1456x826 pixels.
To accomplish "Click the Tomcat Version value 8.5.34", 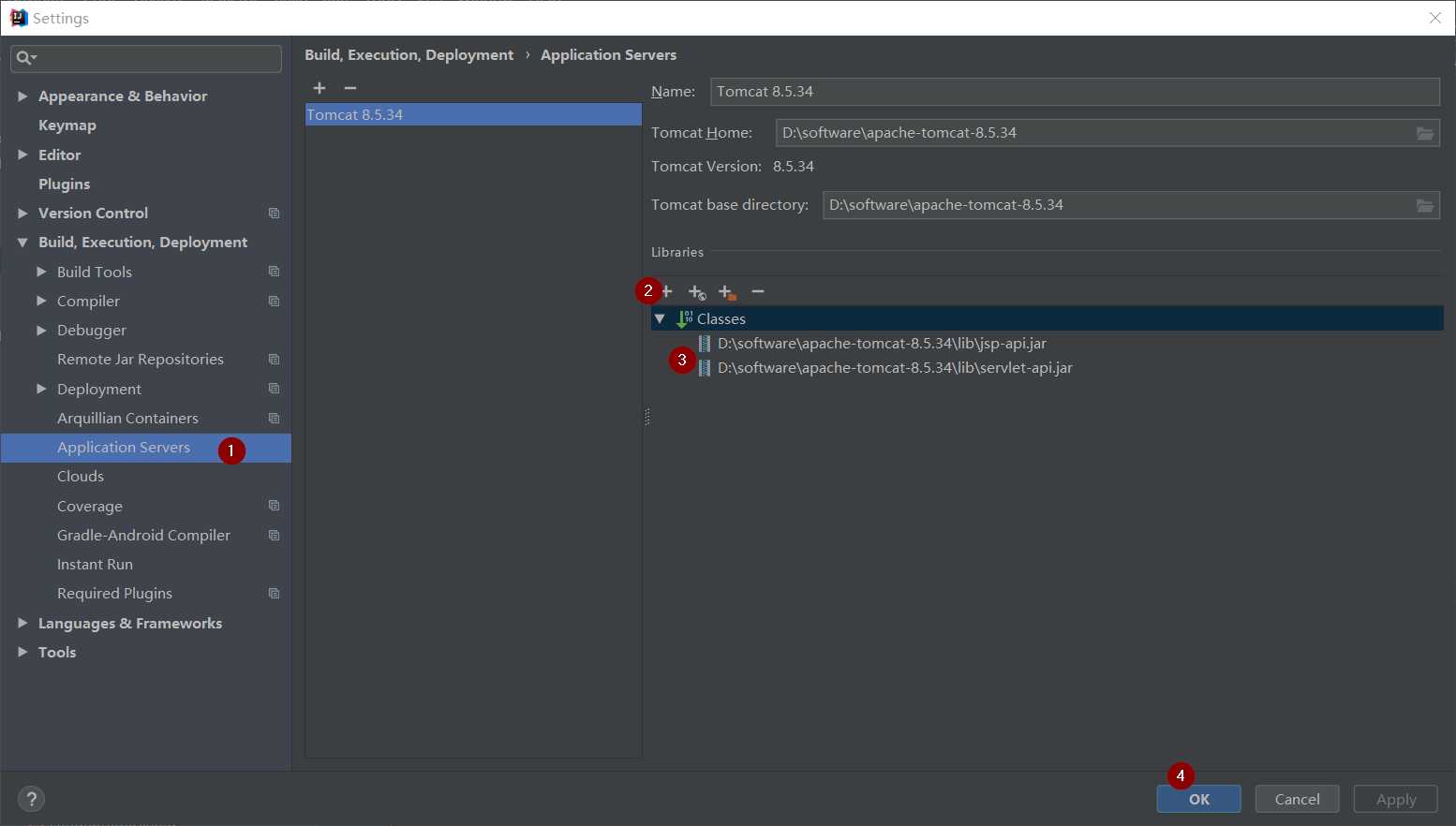I will point(794,167).
